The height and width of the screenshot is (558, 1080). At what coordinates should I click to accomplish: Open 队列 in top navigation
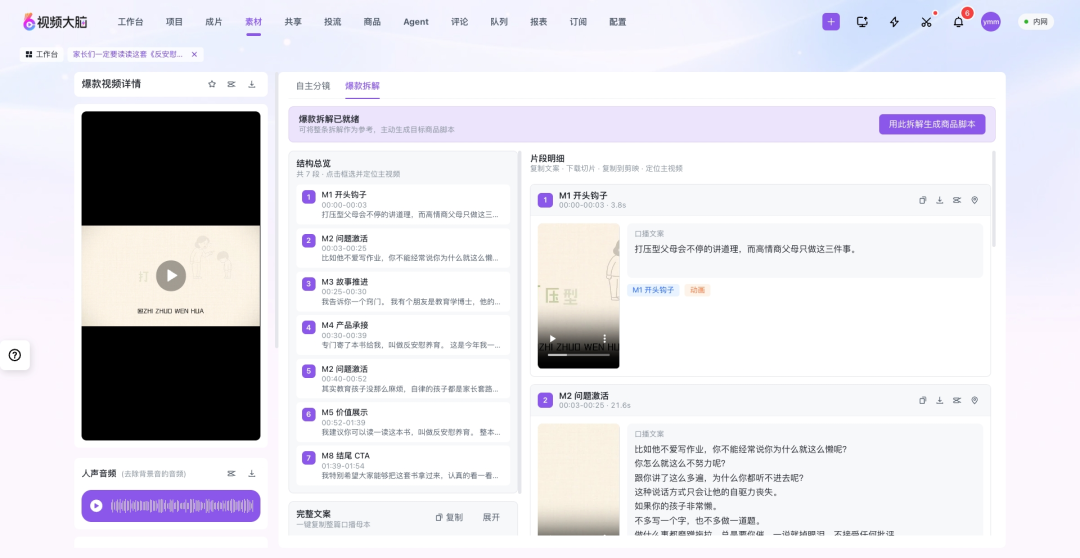pyautogui.click(x=499, y=22)
